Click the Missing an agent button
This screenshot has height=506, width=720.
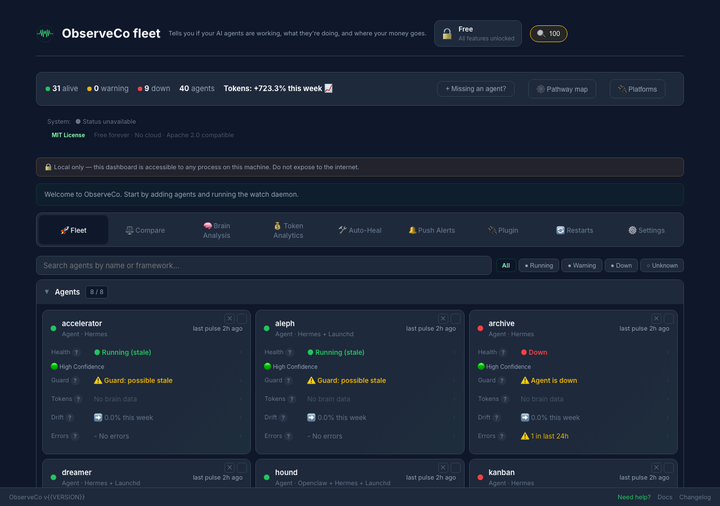pos(476,89)
